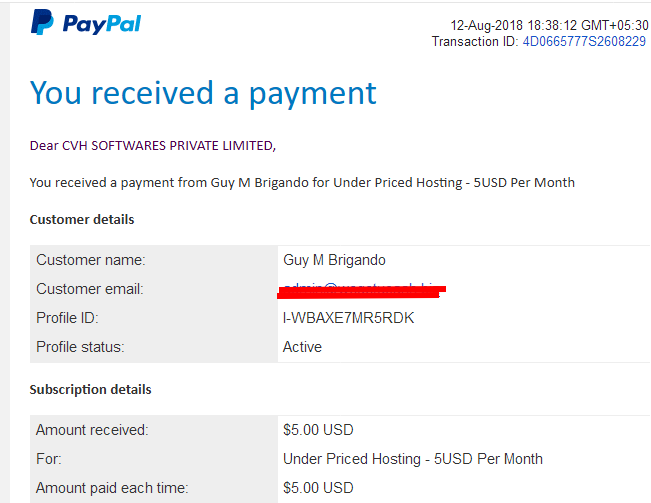Click the payment description sentence from Guy M Brigando
The width and height of the screenshot is (651, 503).
point(302,183)
